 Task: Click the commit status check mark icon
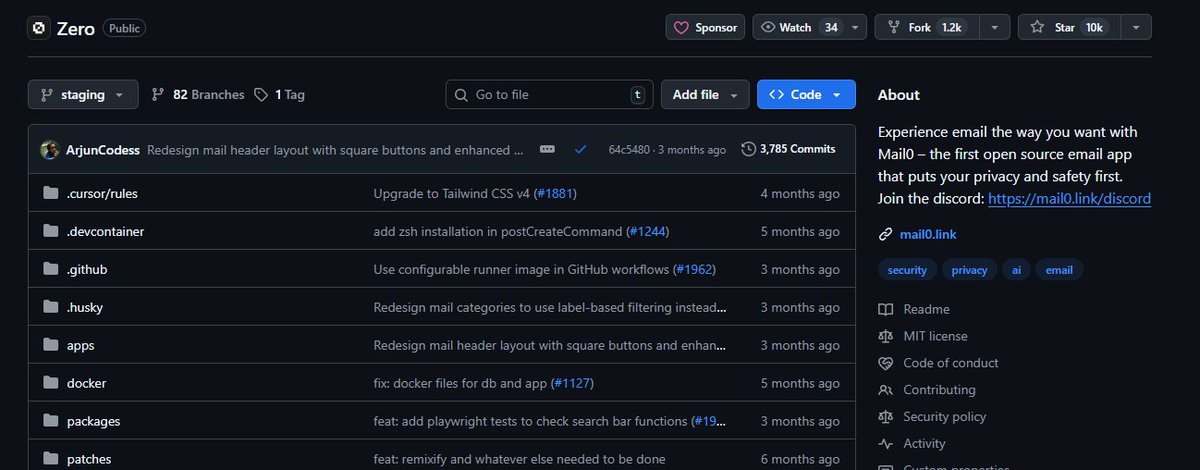[x=580, y=149]
